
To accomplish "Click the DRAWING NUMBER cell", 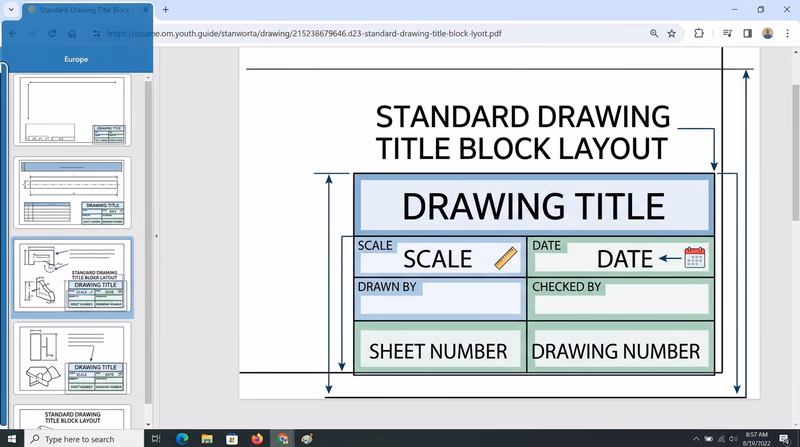I will point(621,348).
